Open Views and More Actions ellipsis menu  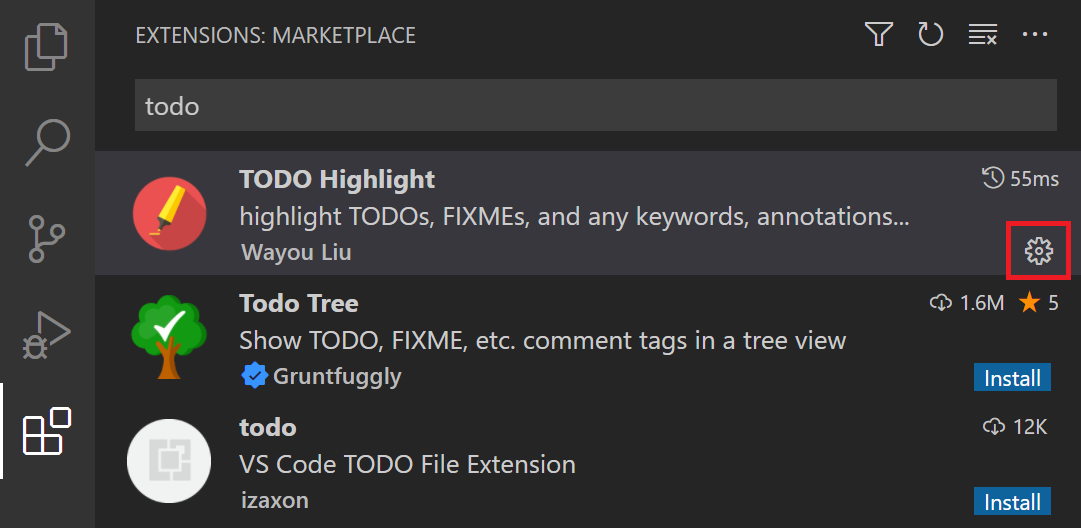(x=1035, y=36)
